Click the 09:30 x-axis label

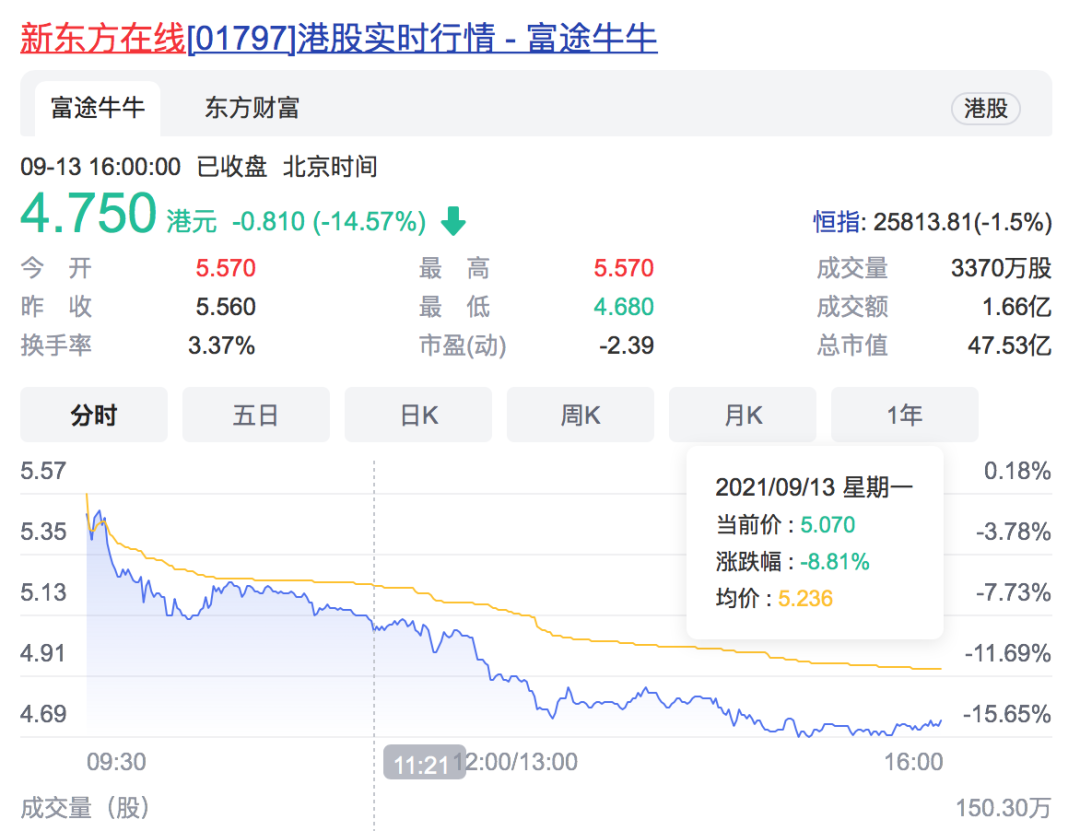point(116,761)
